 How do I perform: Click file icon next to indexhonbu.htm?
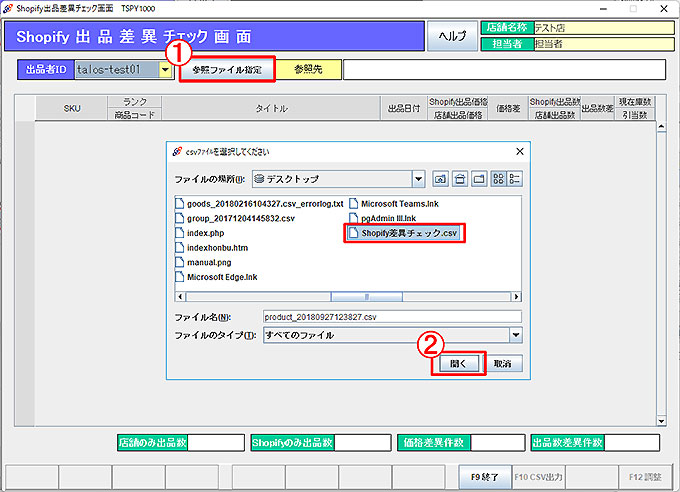[179, 248]
